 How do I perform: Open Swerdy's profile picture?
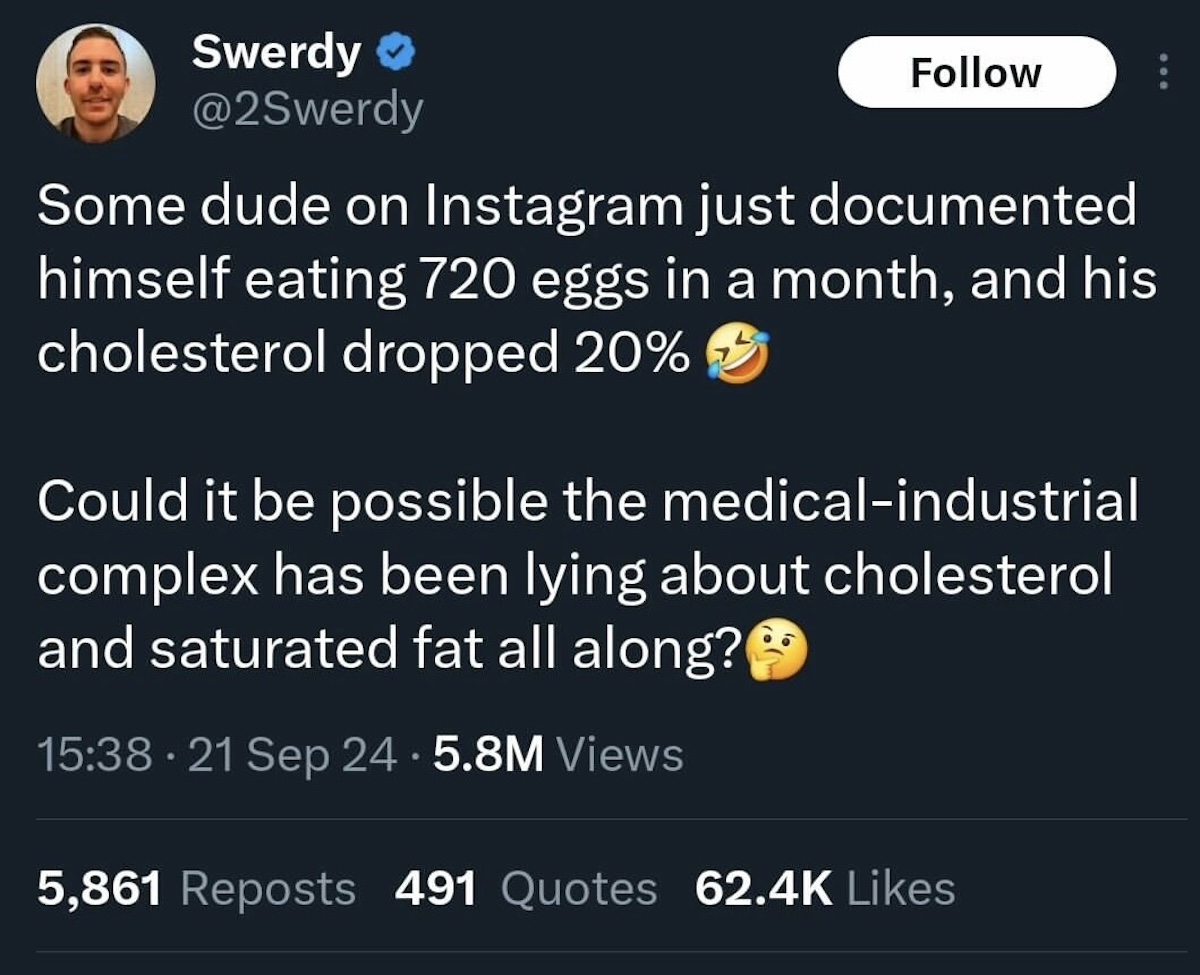pyautogui.click(x=96, y=82)
